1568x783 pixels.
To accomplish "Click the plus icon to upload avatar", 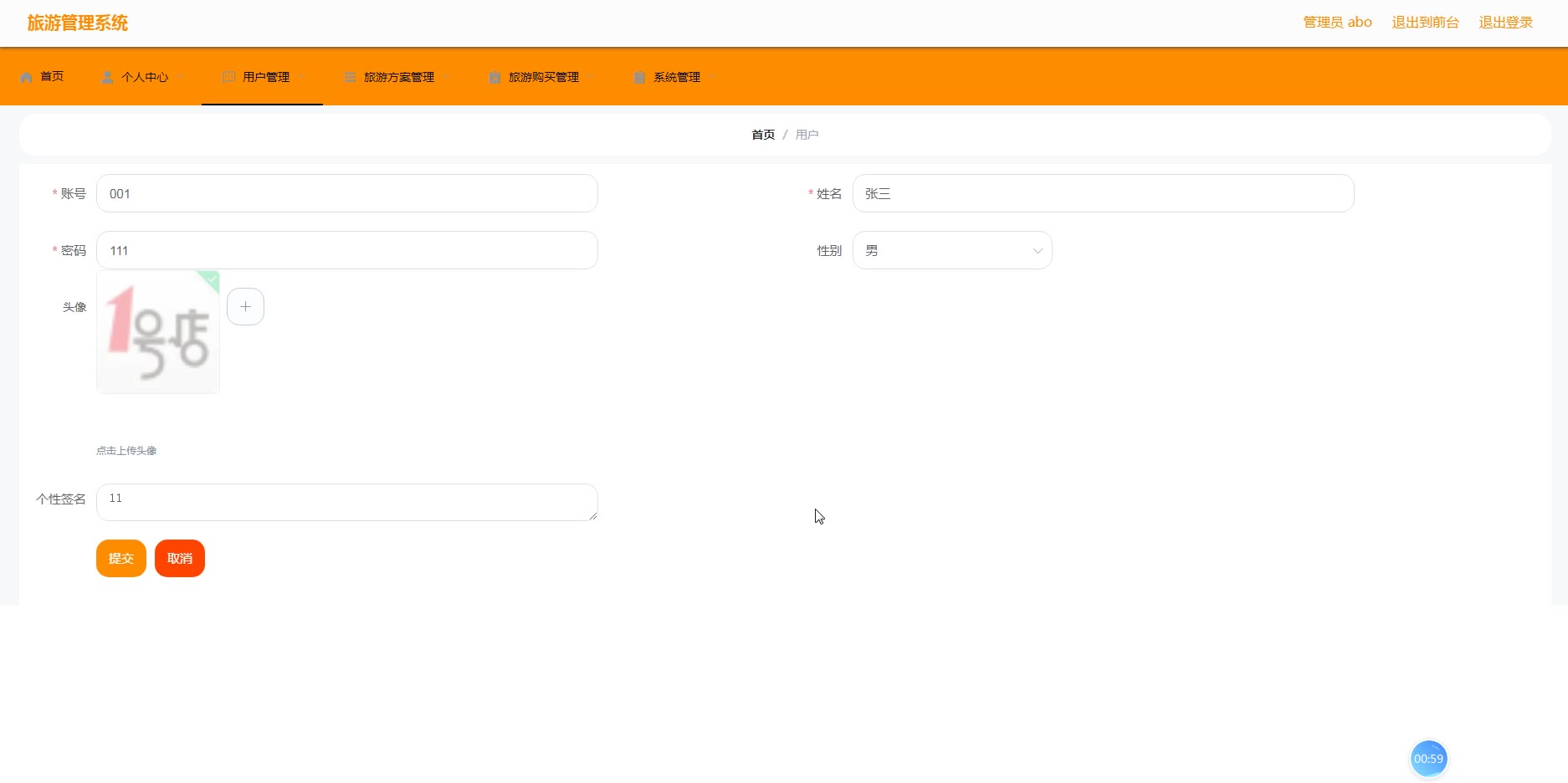I will click(245, 306).
